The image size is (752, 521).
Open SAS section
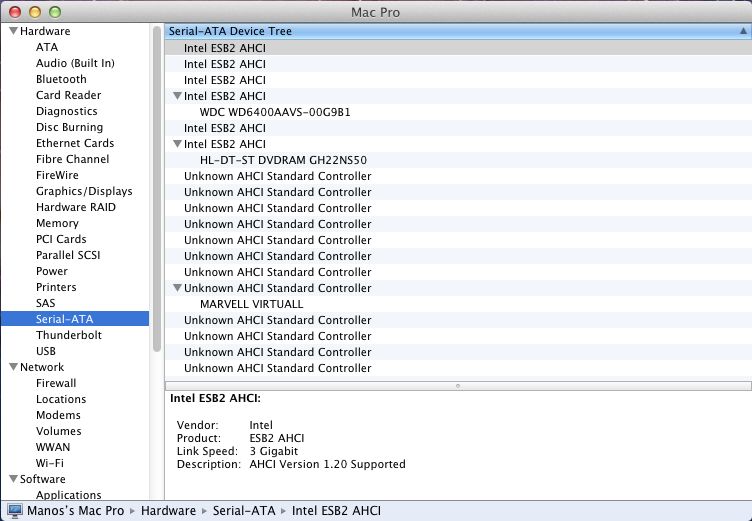click(46, 303)
